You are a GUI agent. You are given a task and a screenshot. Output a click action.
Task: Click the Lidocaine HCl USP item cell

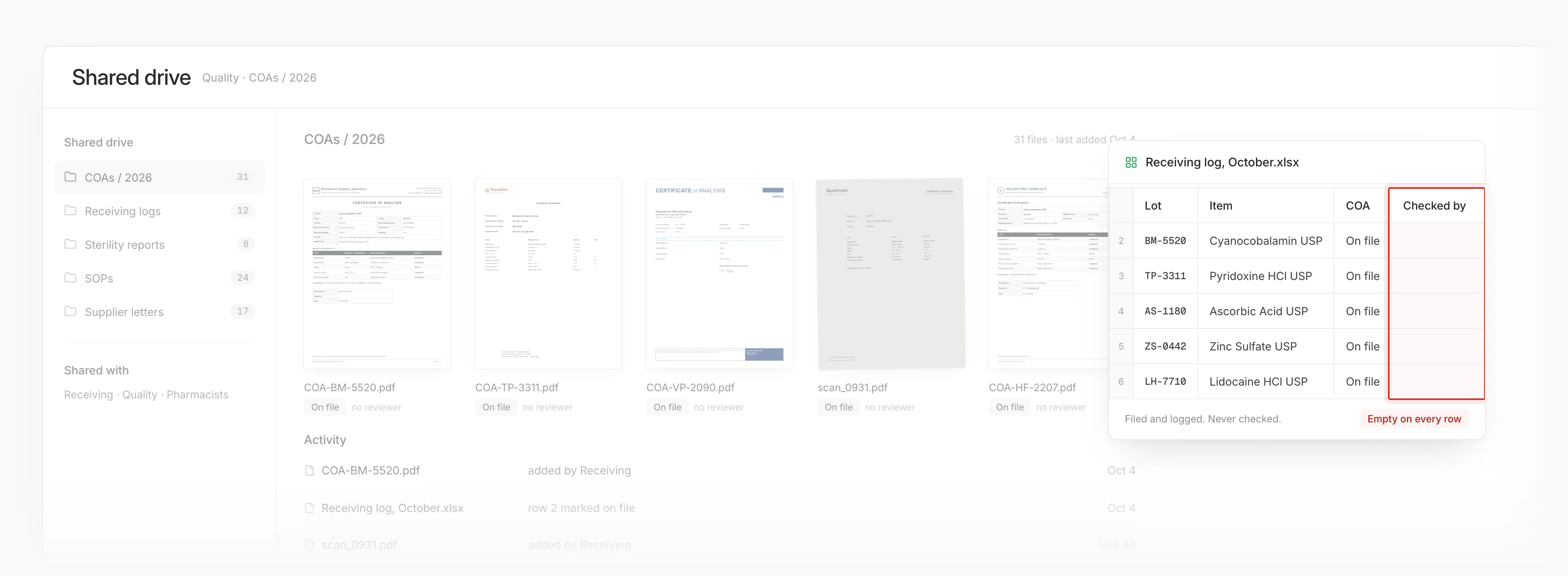point(1266,381)
